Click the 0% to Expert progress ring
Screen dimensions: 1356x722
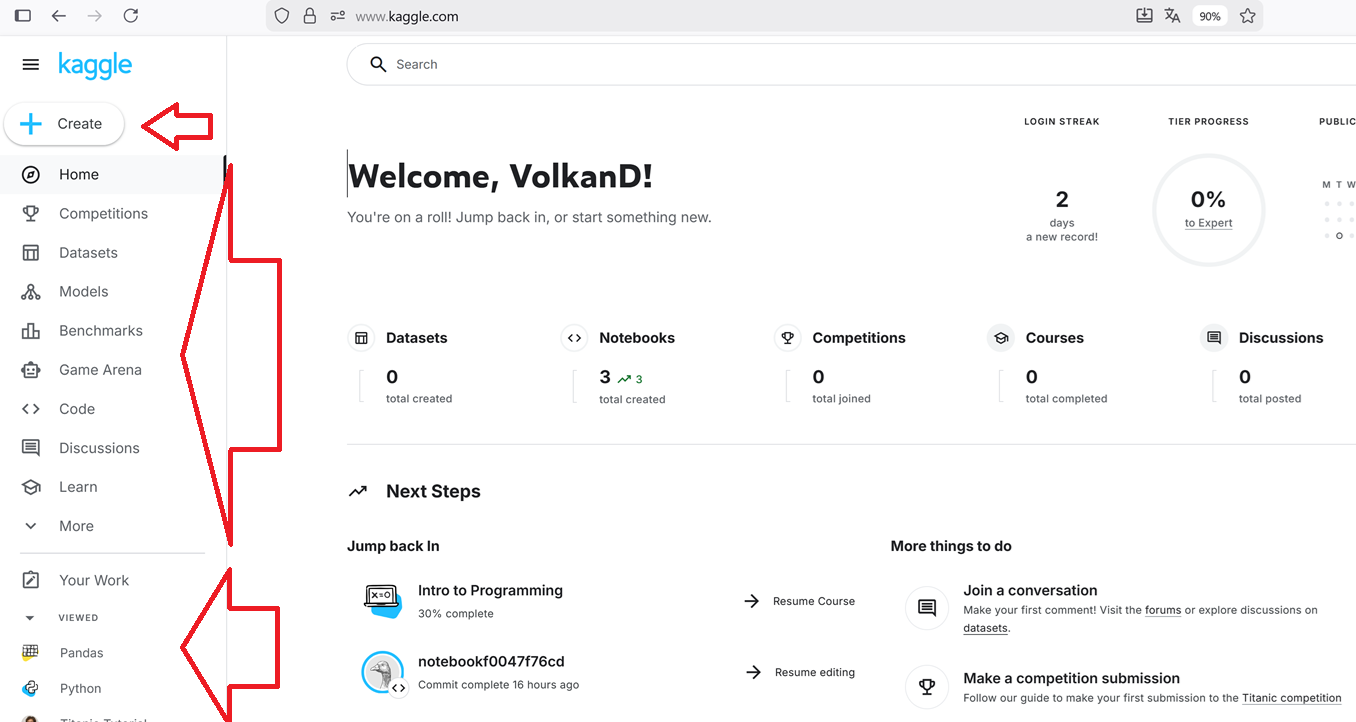(1208, 210)
